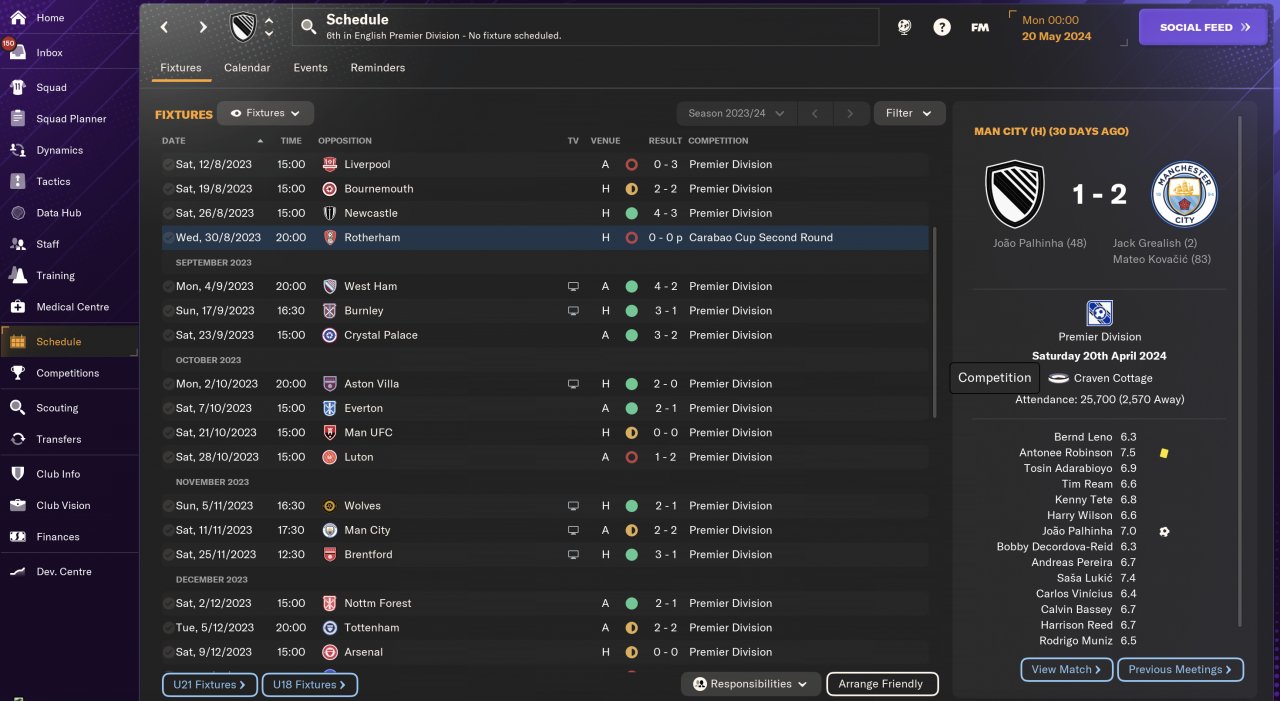
Task: Click the Liverpool club badge in fixtures
Action: coord(329,164)
